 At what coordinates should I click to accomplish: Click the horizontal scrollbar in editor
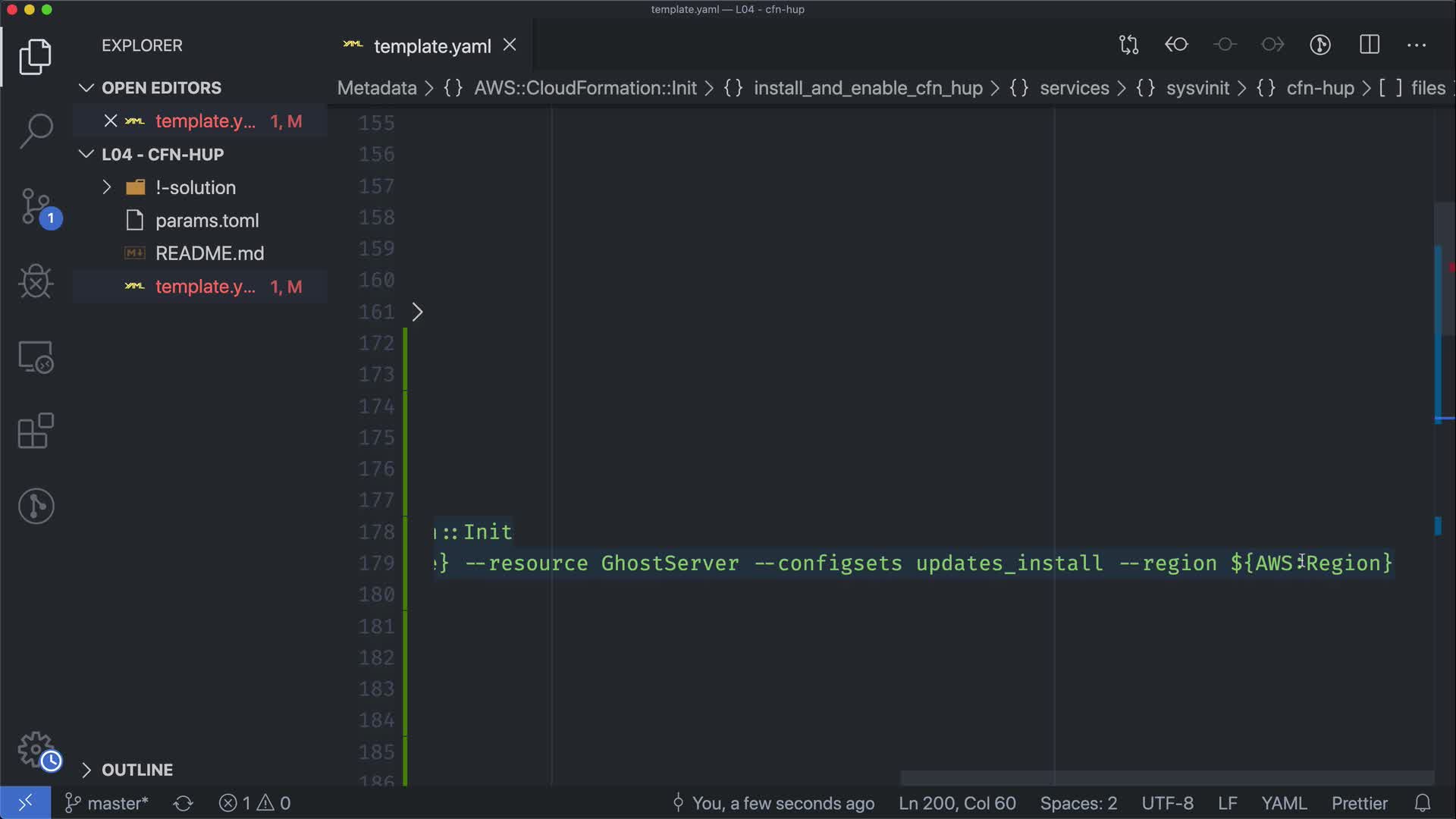[1166, 778]
